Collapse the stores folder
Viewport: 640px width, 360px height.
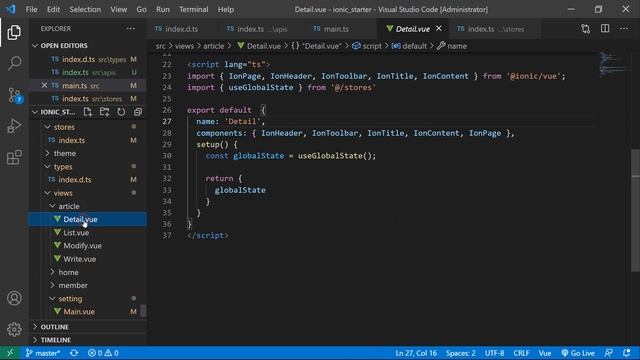click(x=64, y=127)
